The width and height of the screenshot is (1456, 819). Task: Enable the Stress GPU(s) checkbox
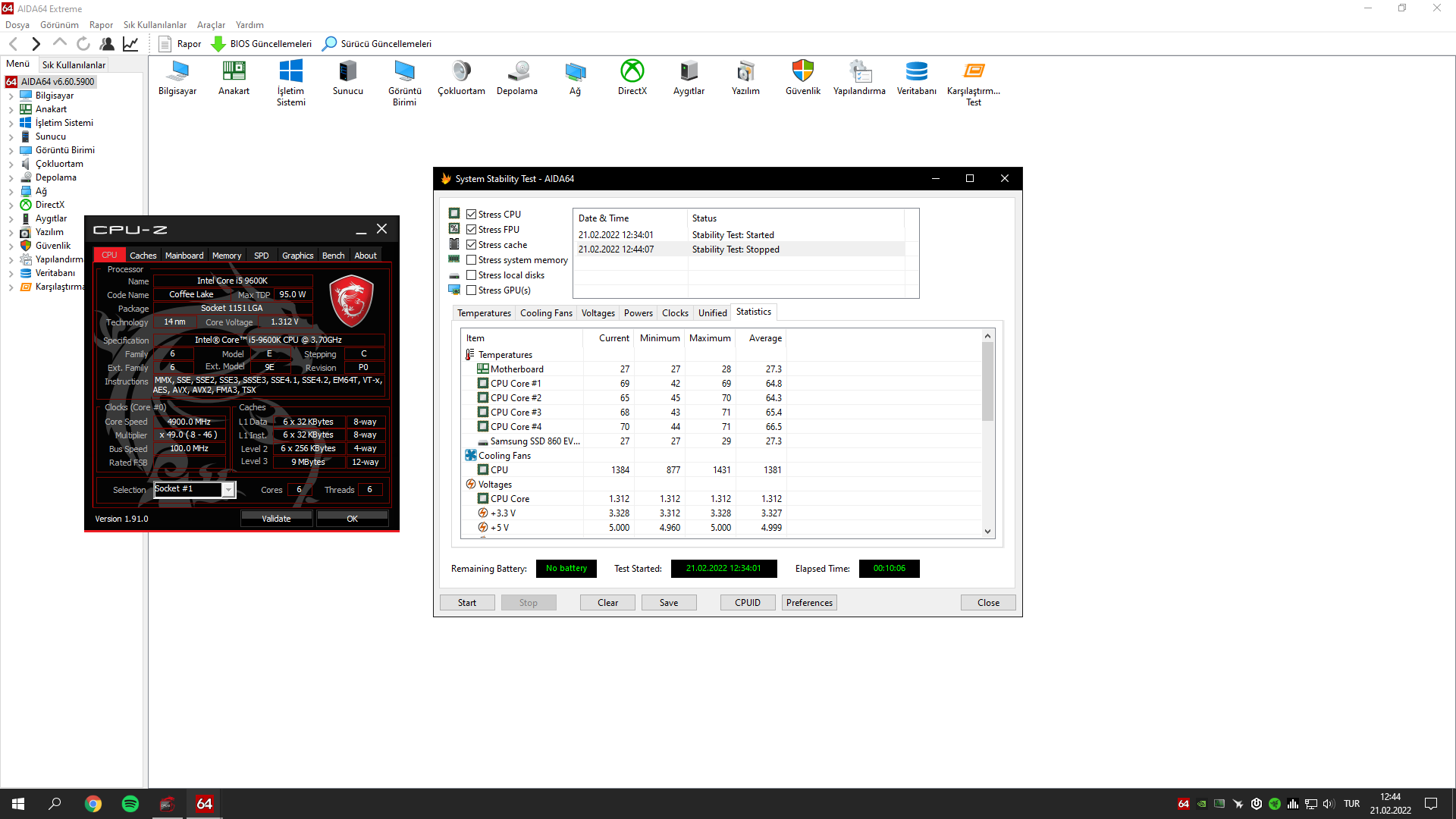[471, 290]
